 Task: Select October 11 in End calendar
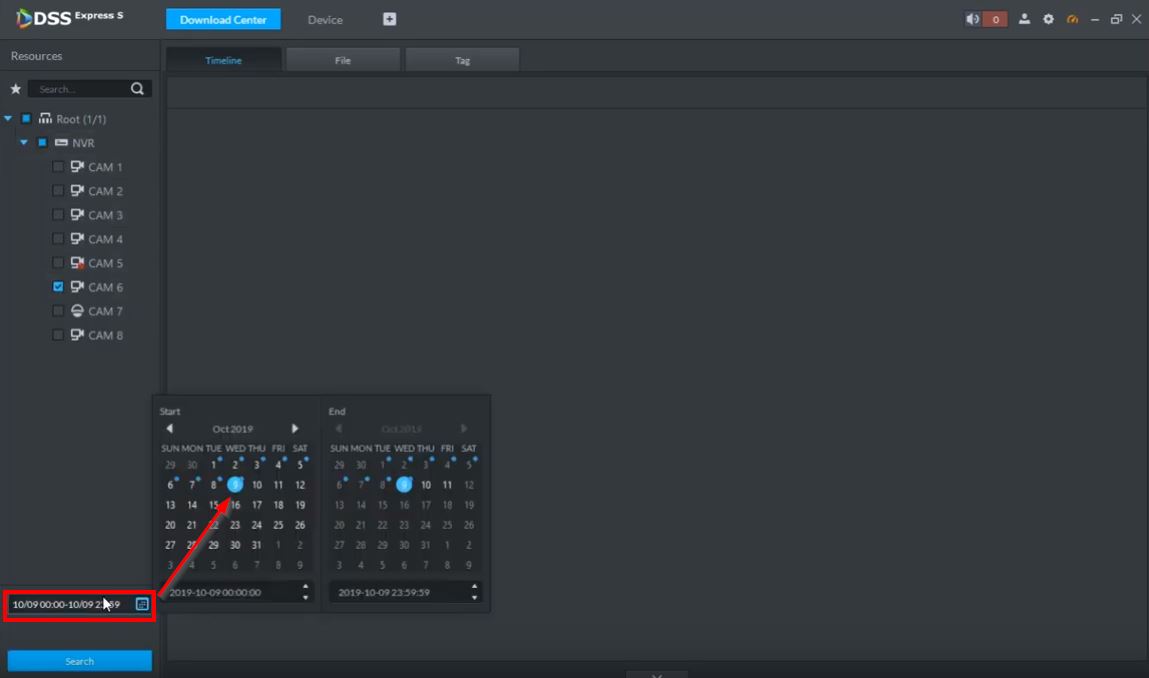447,484
